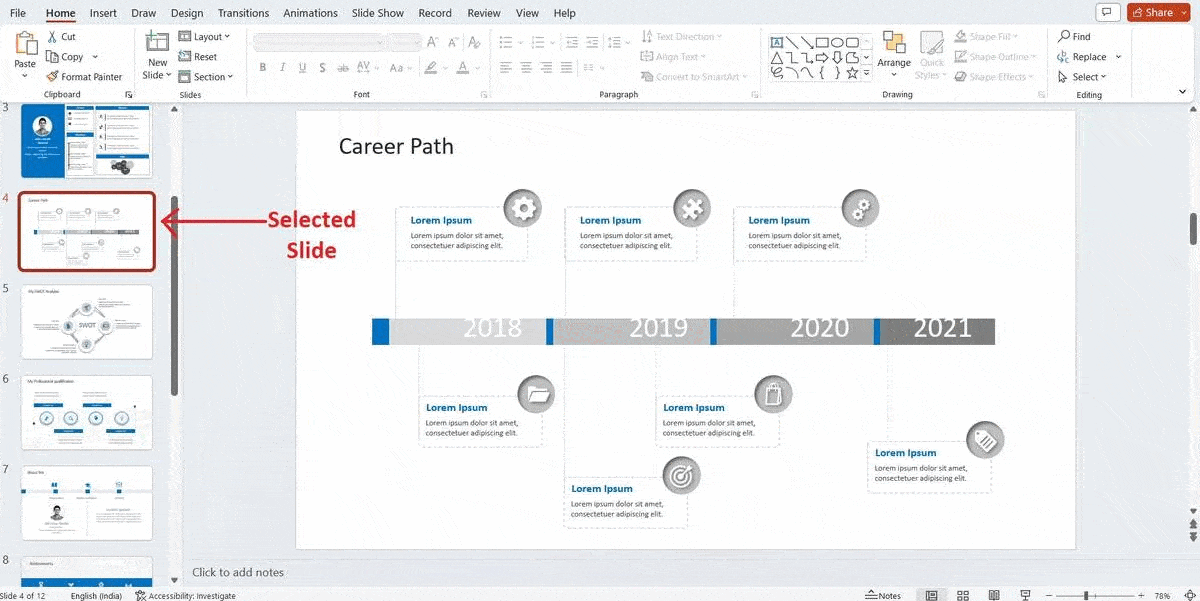Expand the Font Color dropdown arrow

pos(475,67)
